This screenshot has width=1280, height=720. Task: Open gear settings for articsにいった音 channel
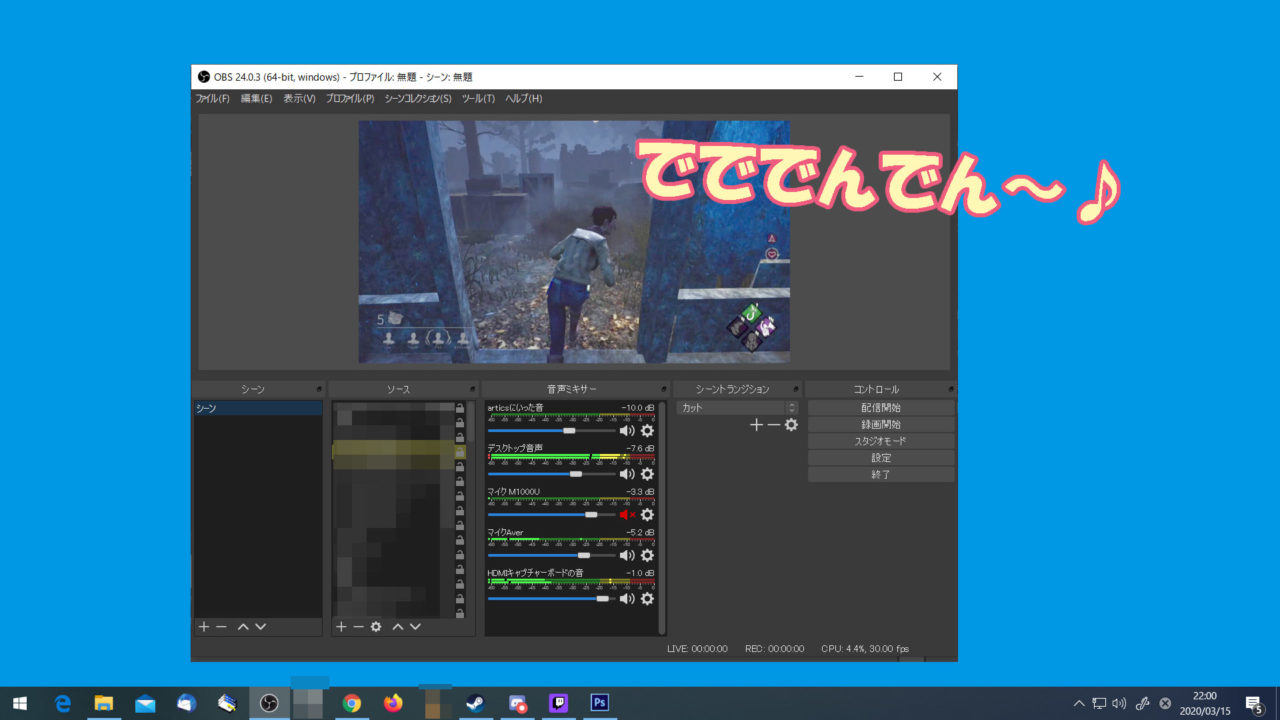(x=647, y=431)
